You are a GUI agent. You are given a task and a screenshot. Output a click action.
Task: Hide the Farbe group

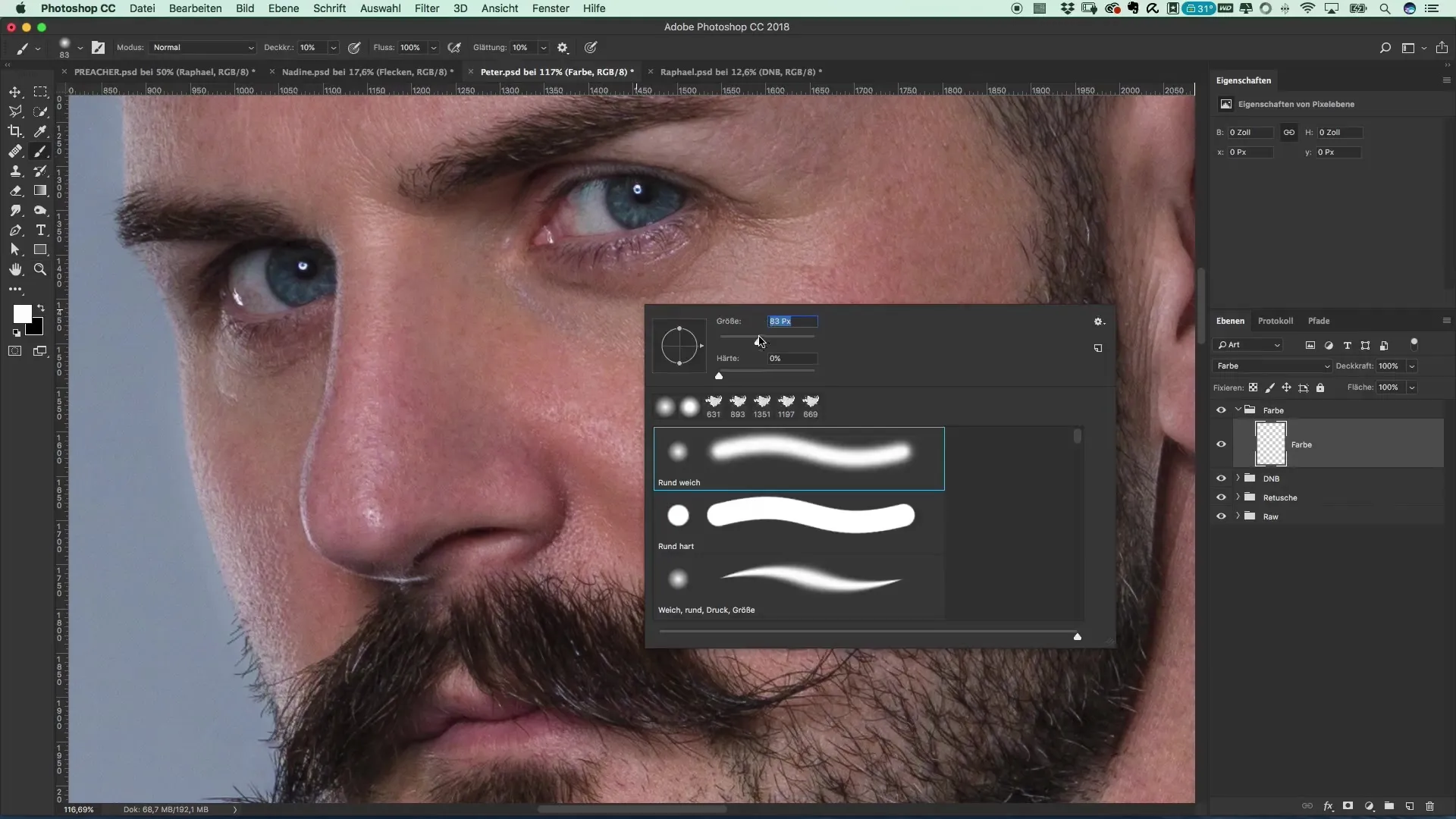pyautogui.click(x=1221, y=410)
